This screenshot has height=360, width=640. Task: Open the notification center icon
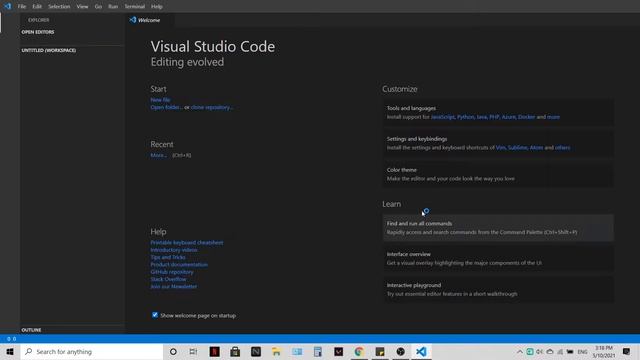click(x=627, y=351)
